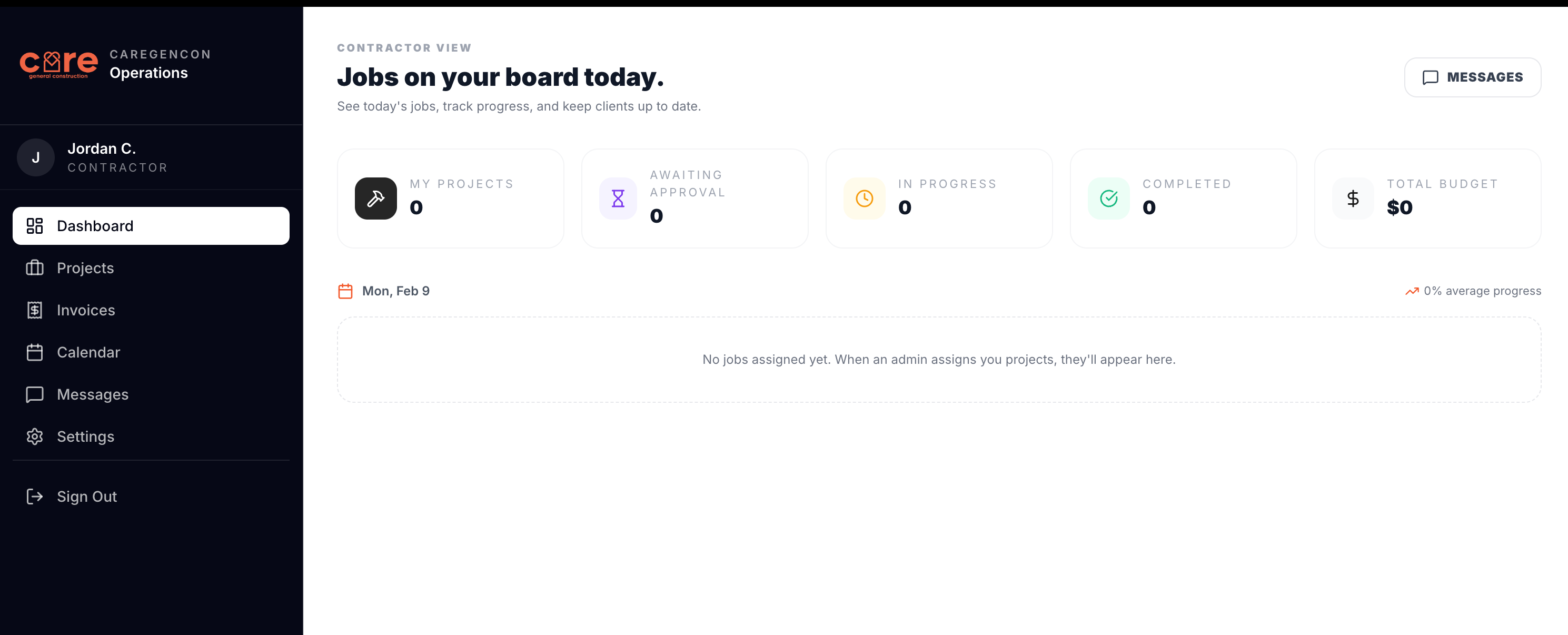Select the My Projects stat card
The height and width of the screenshot is (635, 1568).
450,199
